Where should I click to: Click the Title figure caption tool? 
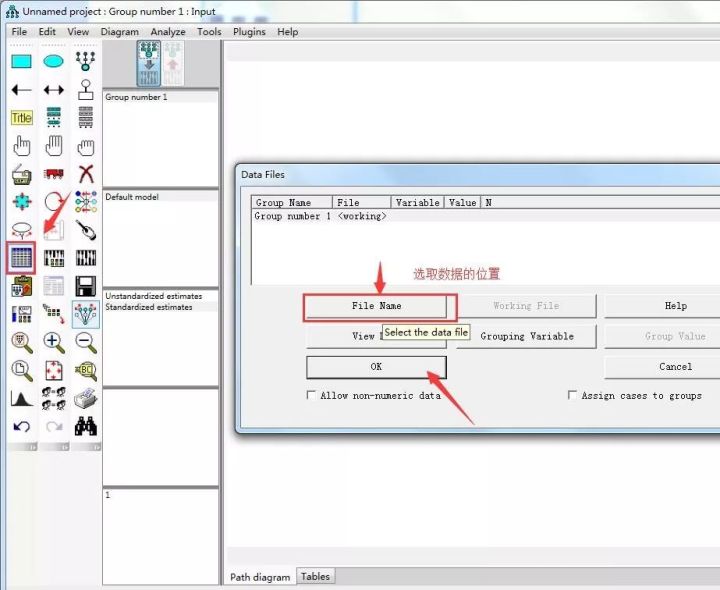click(x=21, y=118)
